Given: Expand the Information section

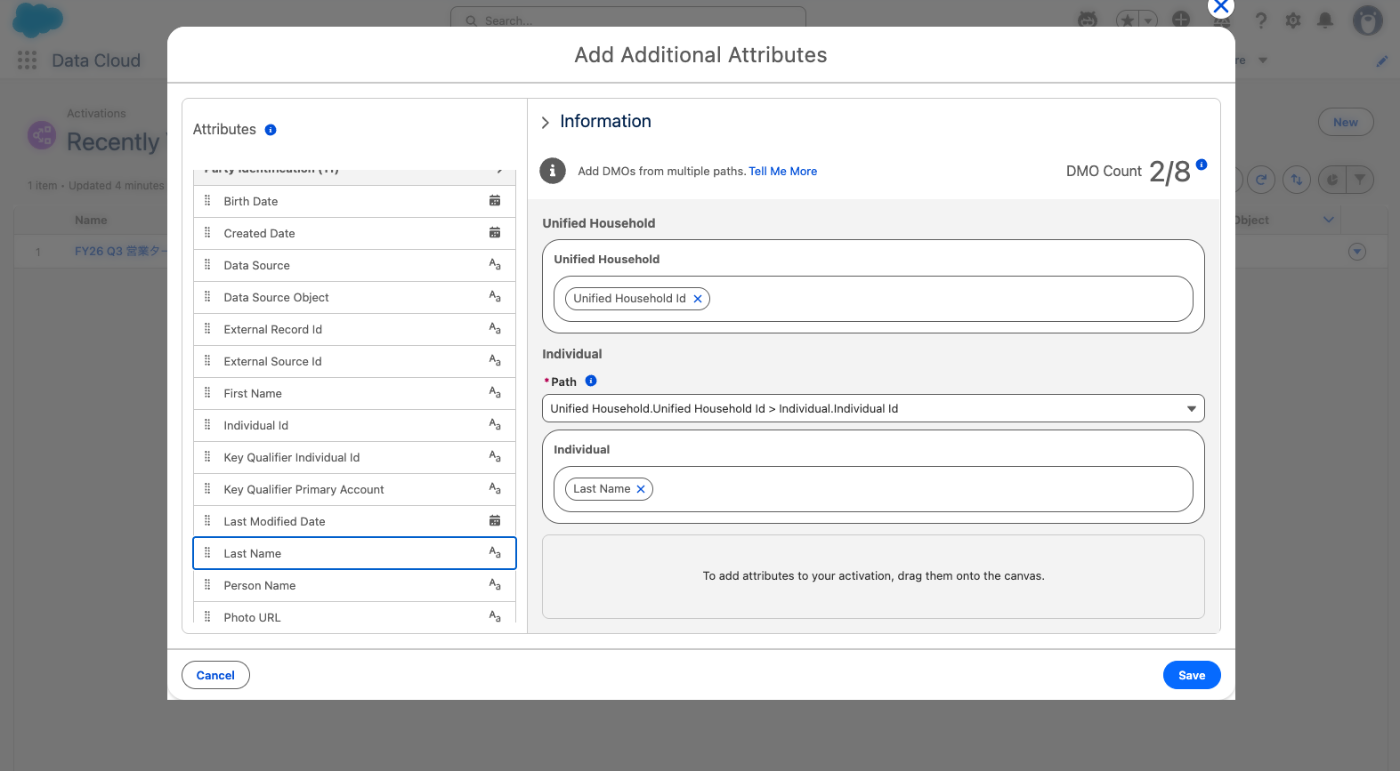Looking at the screenshot, I should click(x=545, y=122).
